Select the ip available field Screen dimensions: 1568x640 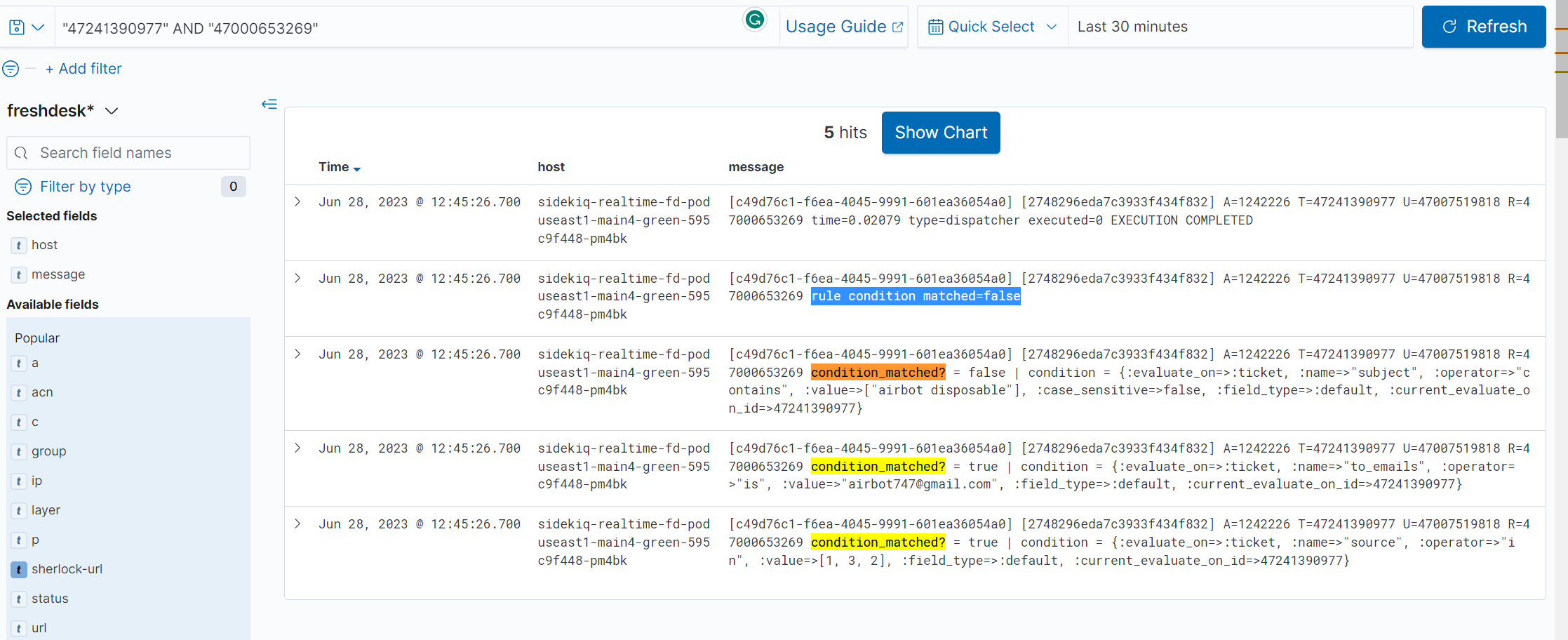[x=36, y=481]
